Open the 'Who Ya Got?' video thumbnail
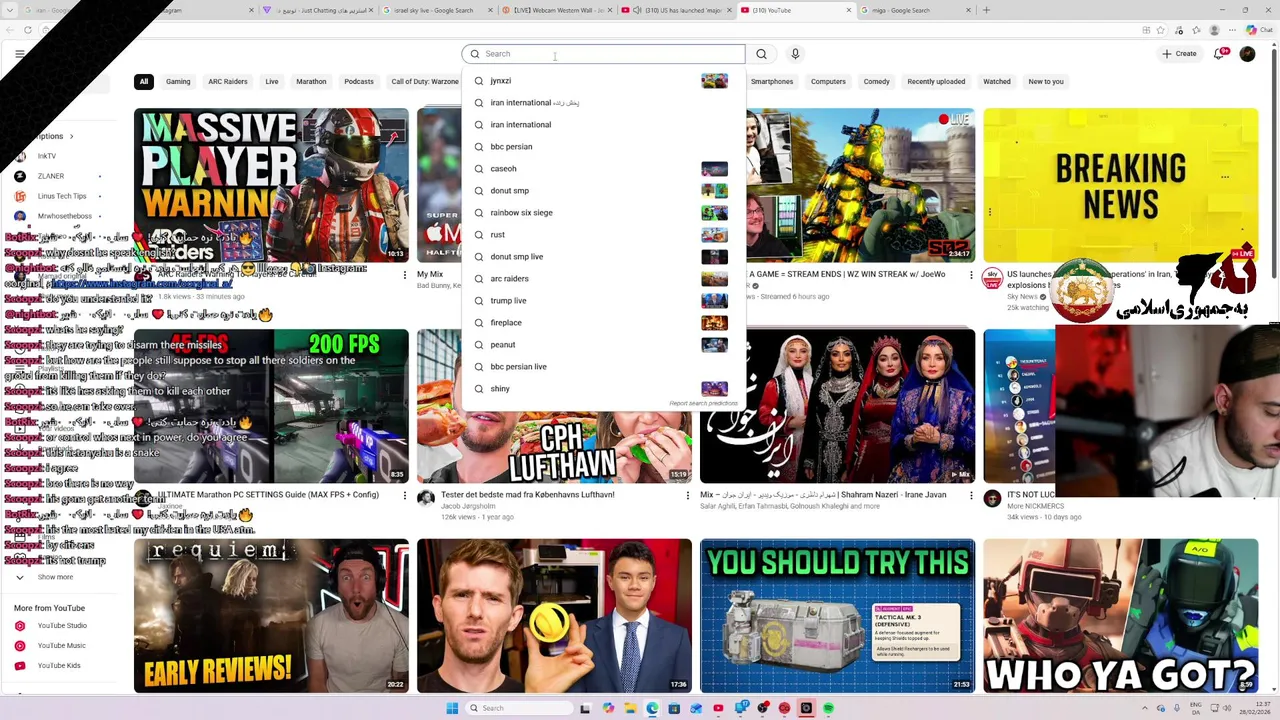Screen dimensions: 1280x720 pos(1120,616)
